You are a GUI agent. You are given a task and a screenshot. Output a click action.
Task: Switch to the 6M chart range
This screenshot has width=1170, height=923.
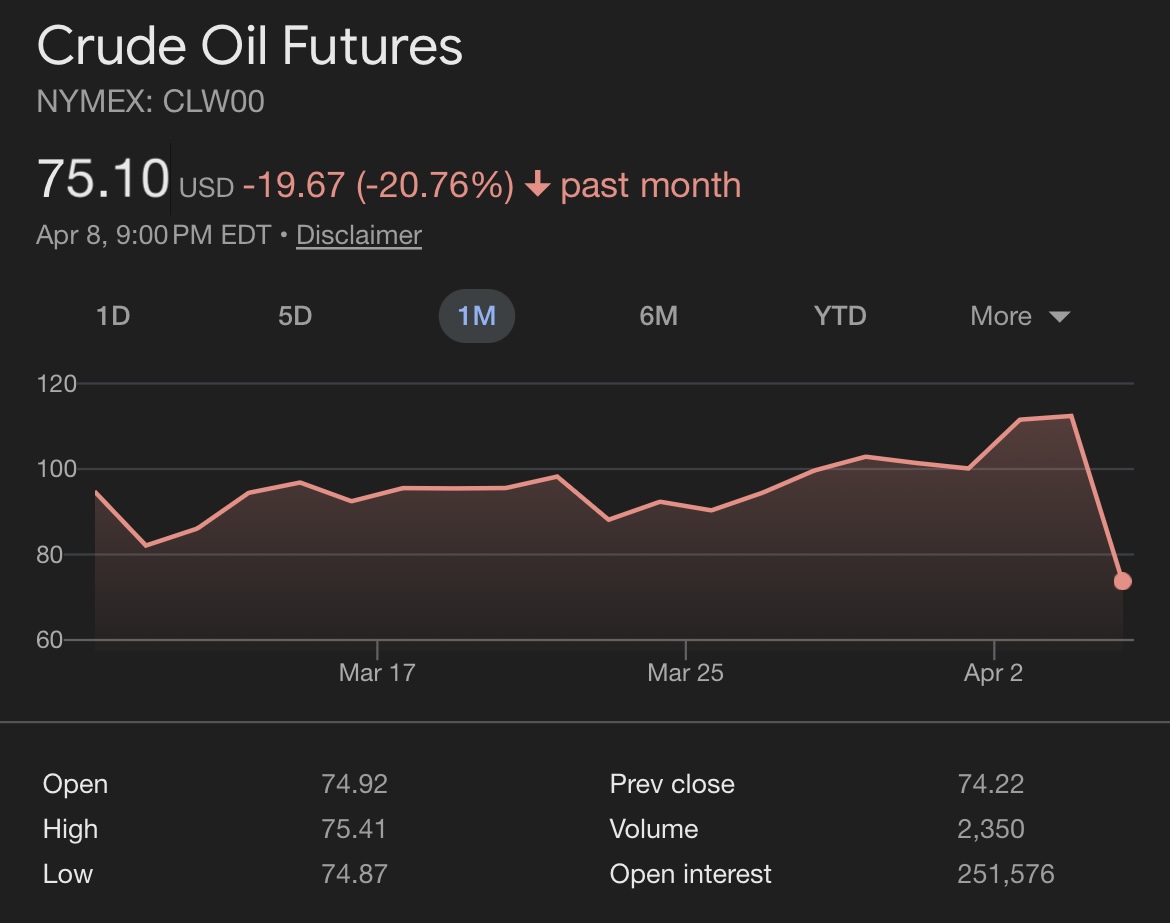pos(658,316)
